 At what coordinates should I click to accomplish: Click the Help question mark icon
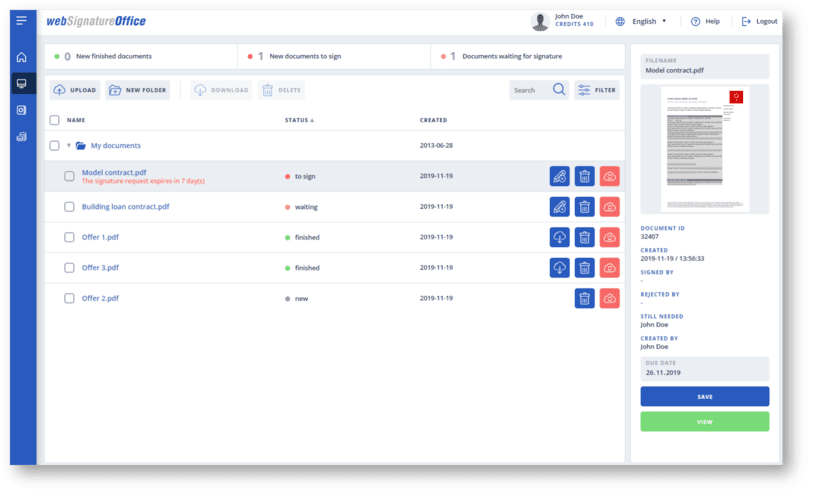coord(697,21)
